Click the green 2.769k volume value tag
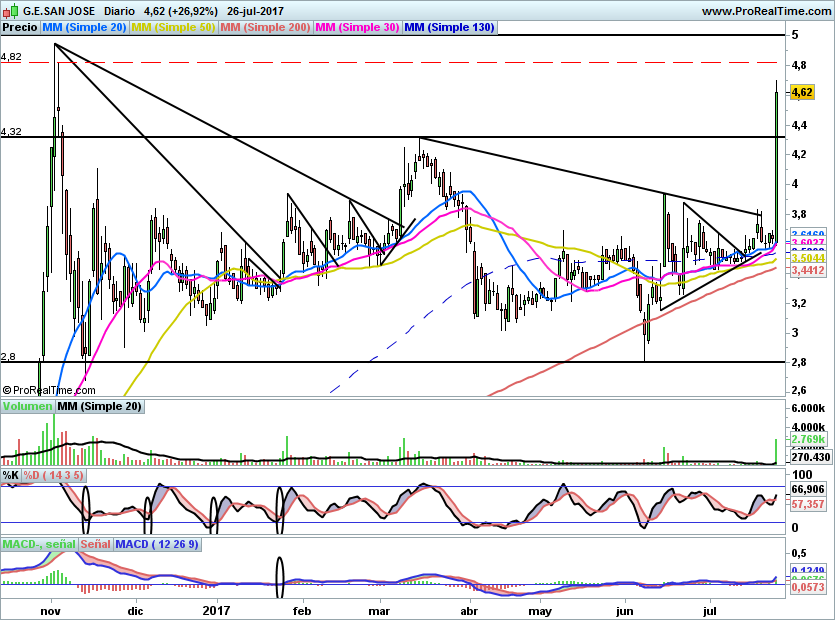The height and width of the screenshot is (620, 835). tap(808, 439)
